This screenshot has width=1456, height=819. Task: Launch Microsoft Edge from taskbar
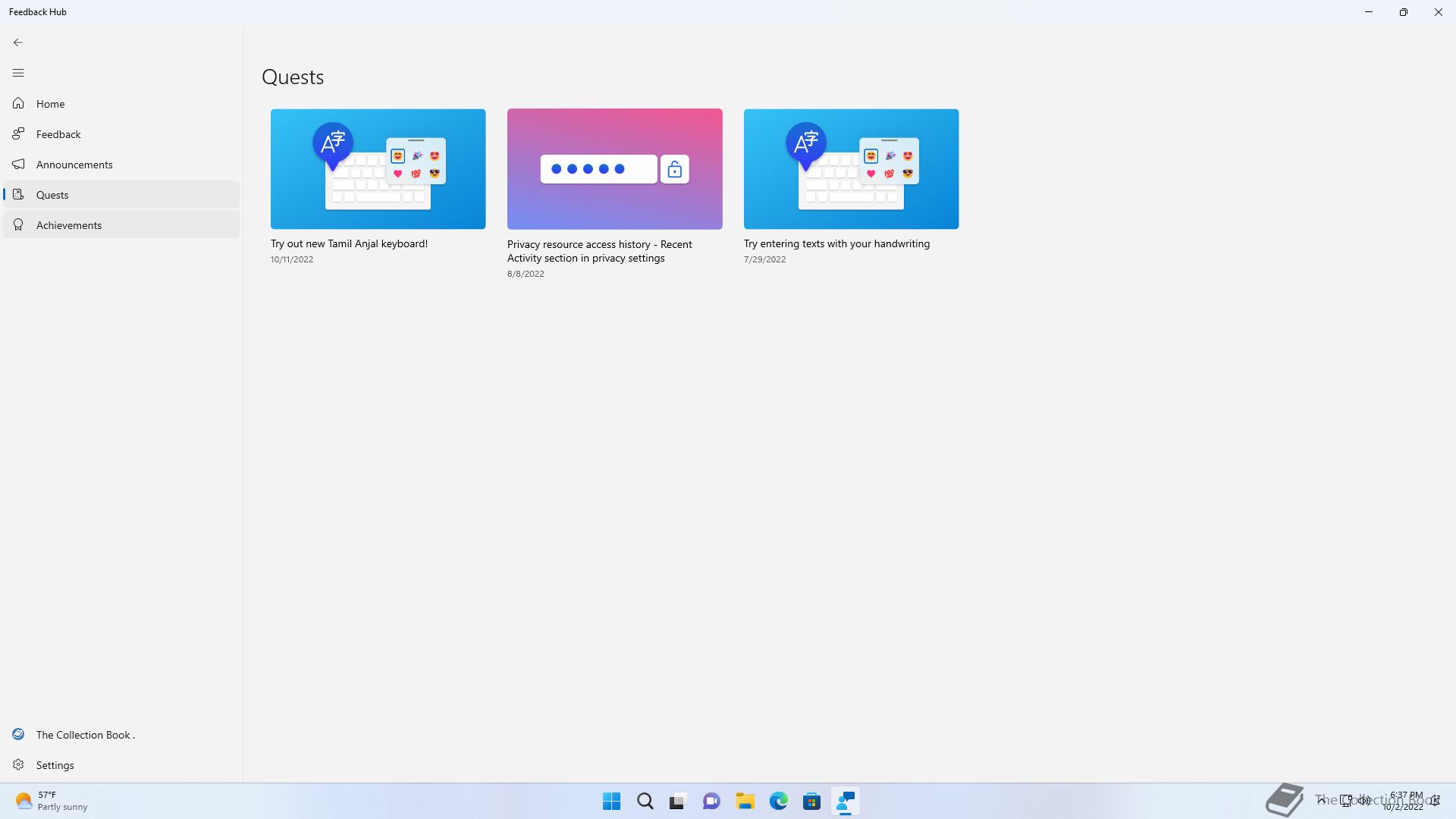tap(778, 802)
